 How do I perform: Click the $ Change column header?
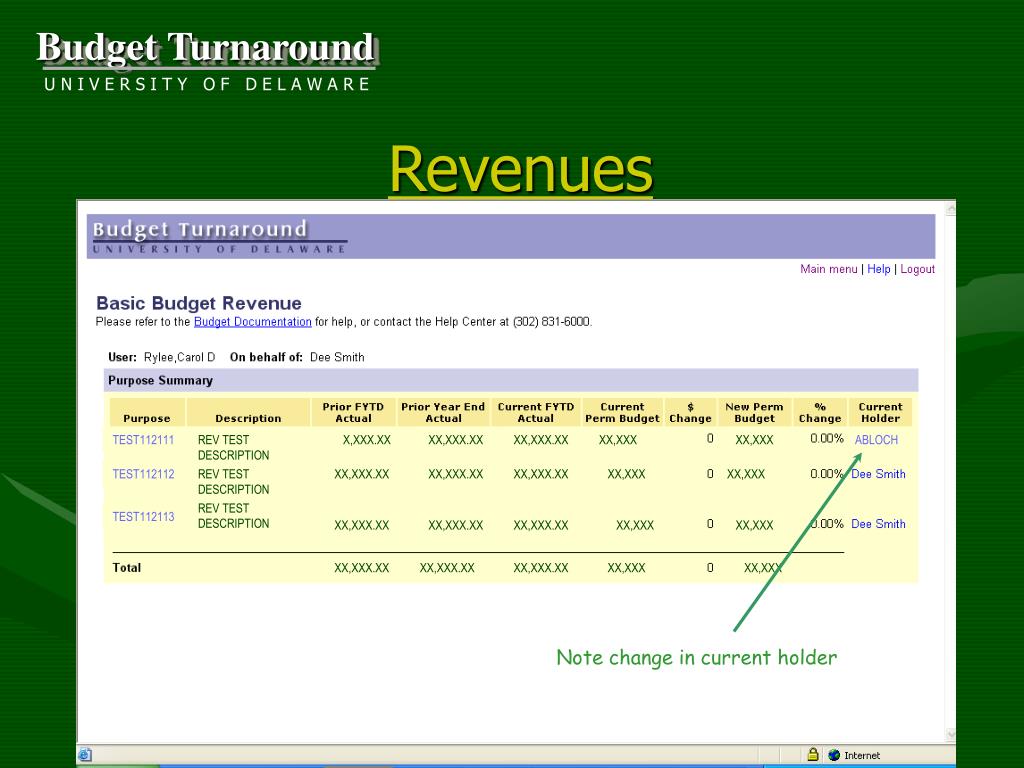click(x=690, y=413)
